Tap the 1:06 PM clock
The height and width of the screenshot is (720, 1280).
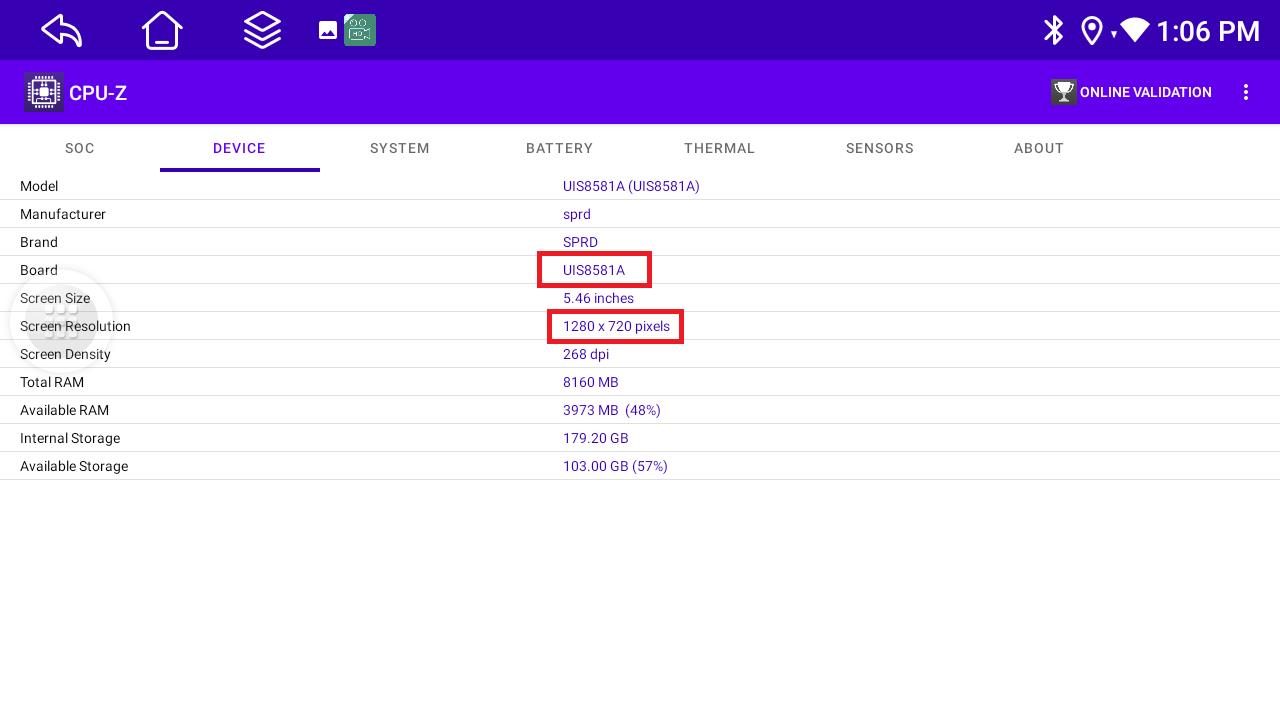[1208, 31]
